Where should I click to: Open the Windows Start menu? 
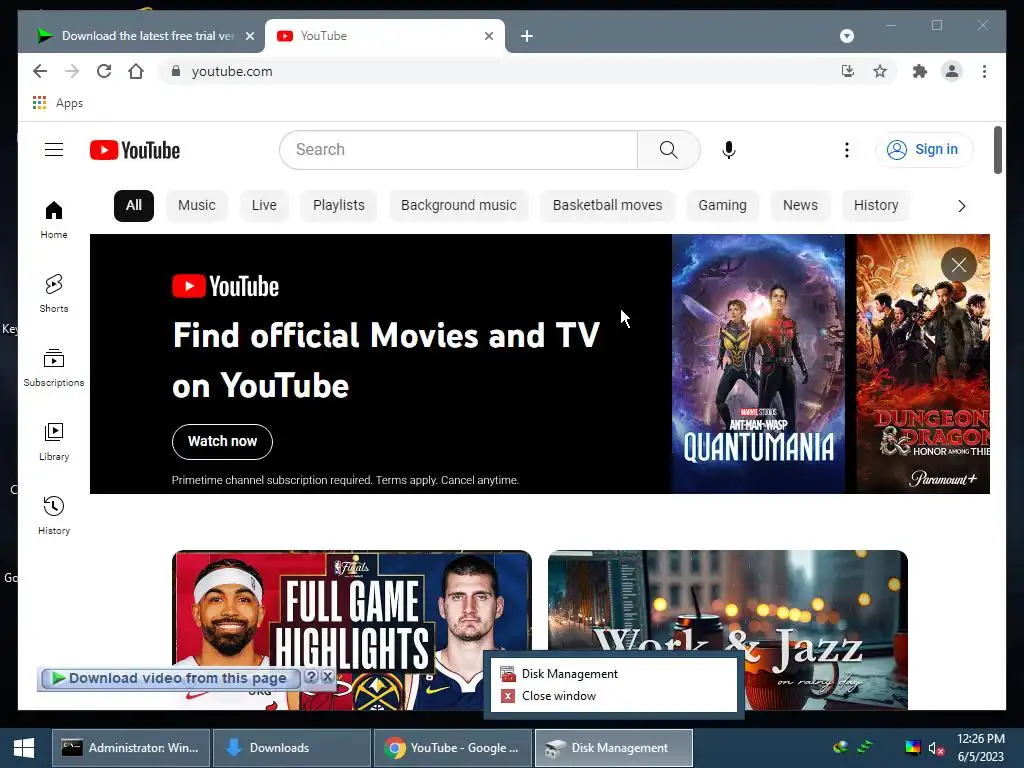(24, 748)
